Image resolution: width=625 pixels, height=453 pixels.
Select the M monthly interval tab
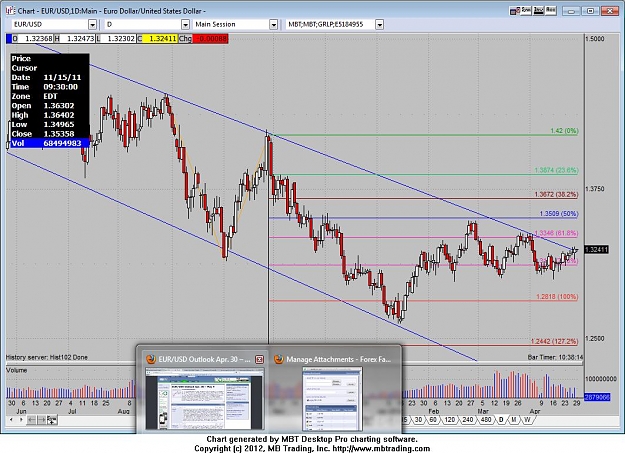click(x=514, y=420)
